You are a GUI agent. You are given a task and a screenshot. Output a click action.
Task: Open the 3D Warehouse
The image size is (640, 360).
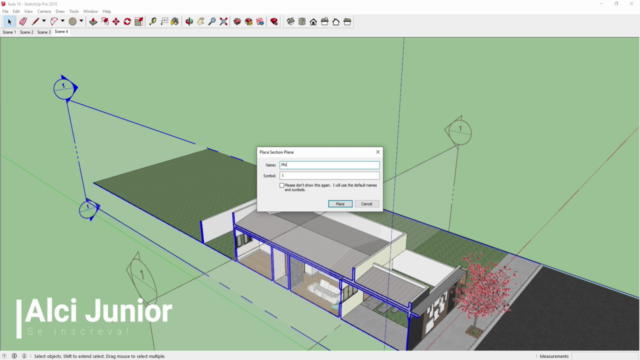pos(237,22)
